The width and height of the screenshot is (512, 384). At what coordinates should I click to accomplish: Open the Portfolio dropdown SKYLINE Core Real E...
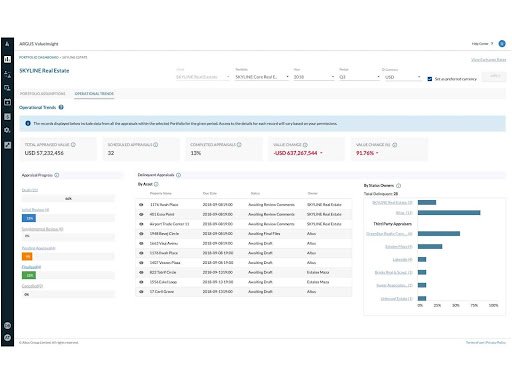tap(262, 77)
